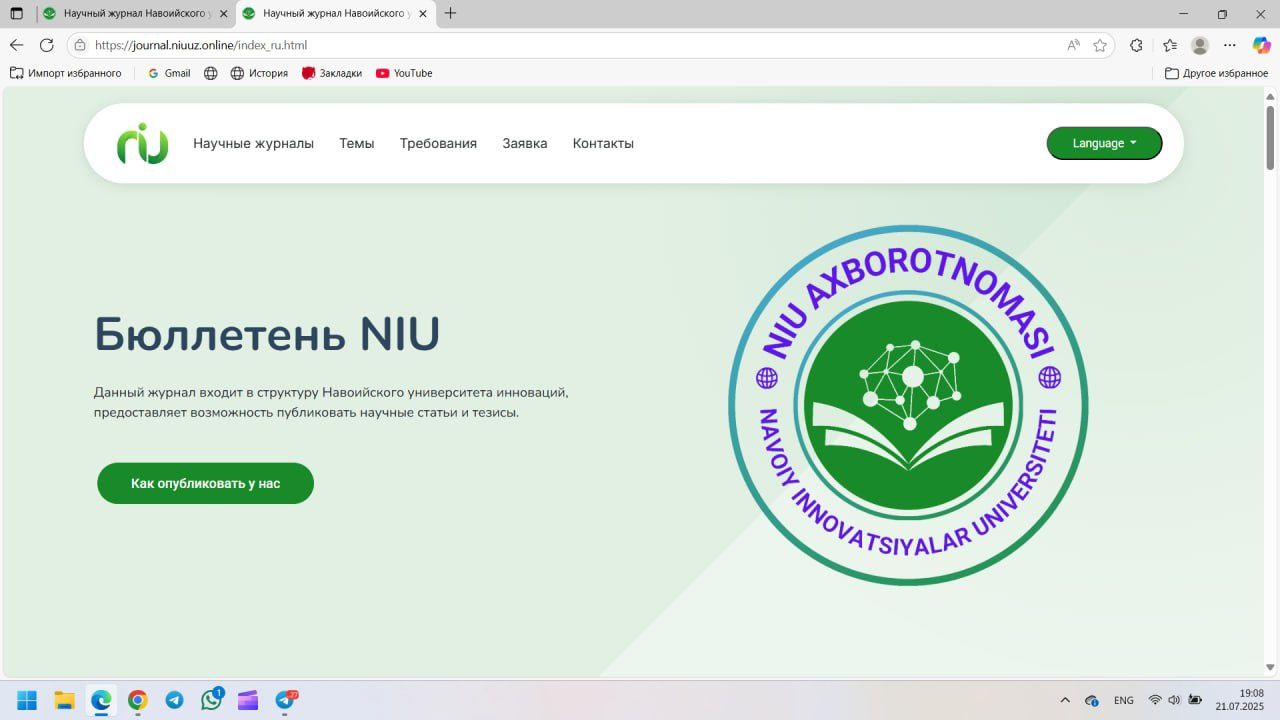Open the Favorites list icon
This screenshot has height=720, width=1280.
coord(1170,45)
